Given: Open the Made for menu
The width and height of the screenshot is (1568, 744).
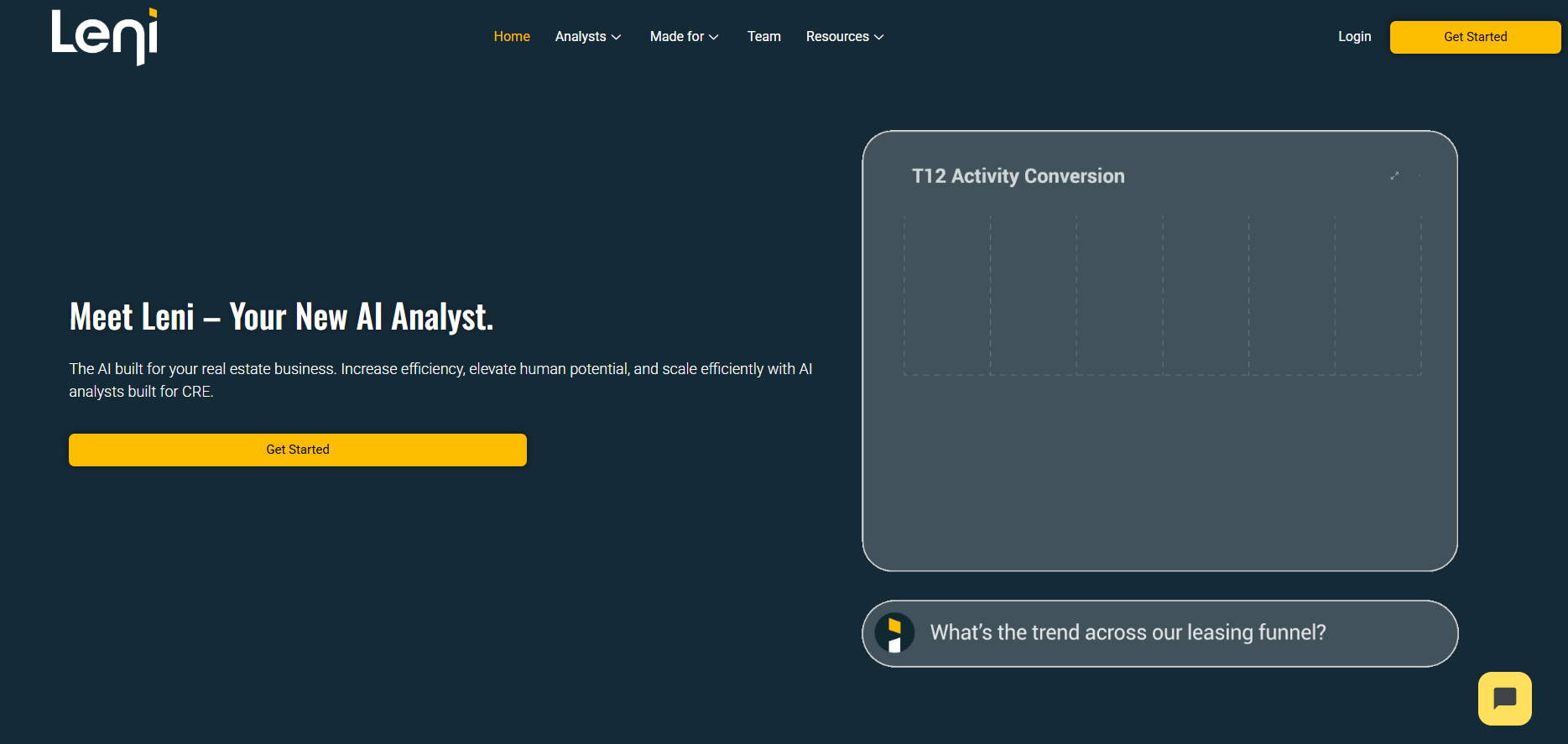Looking at the screenshot, I should 684,37.
